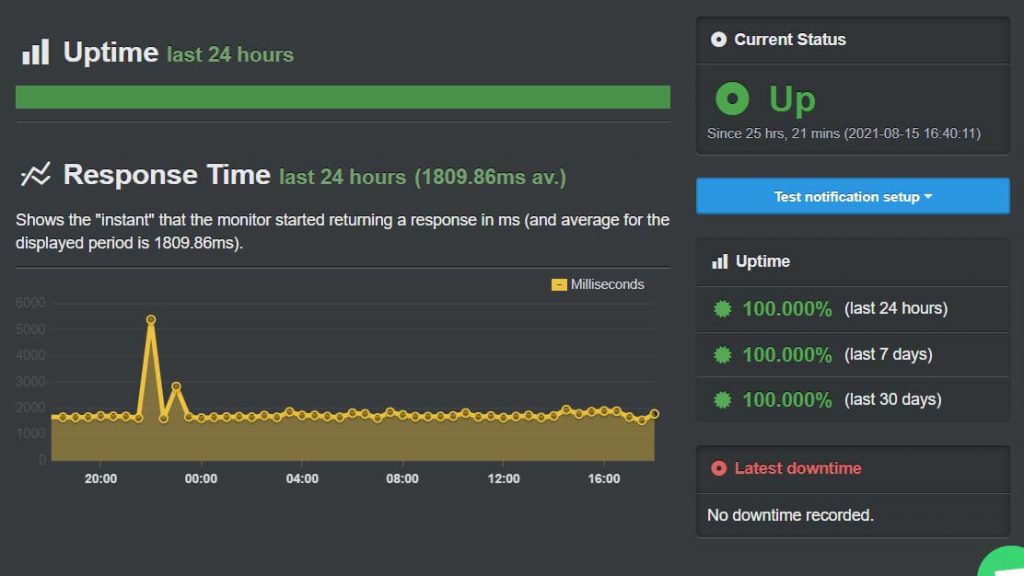
Task: Click the tallest spike on the response chart
Action: (x=151, y=319)
